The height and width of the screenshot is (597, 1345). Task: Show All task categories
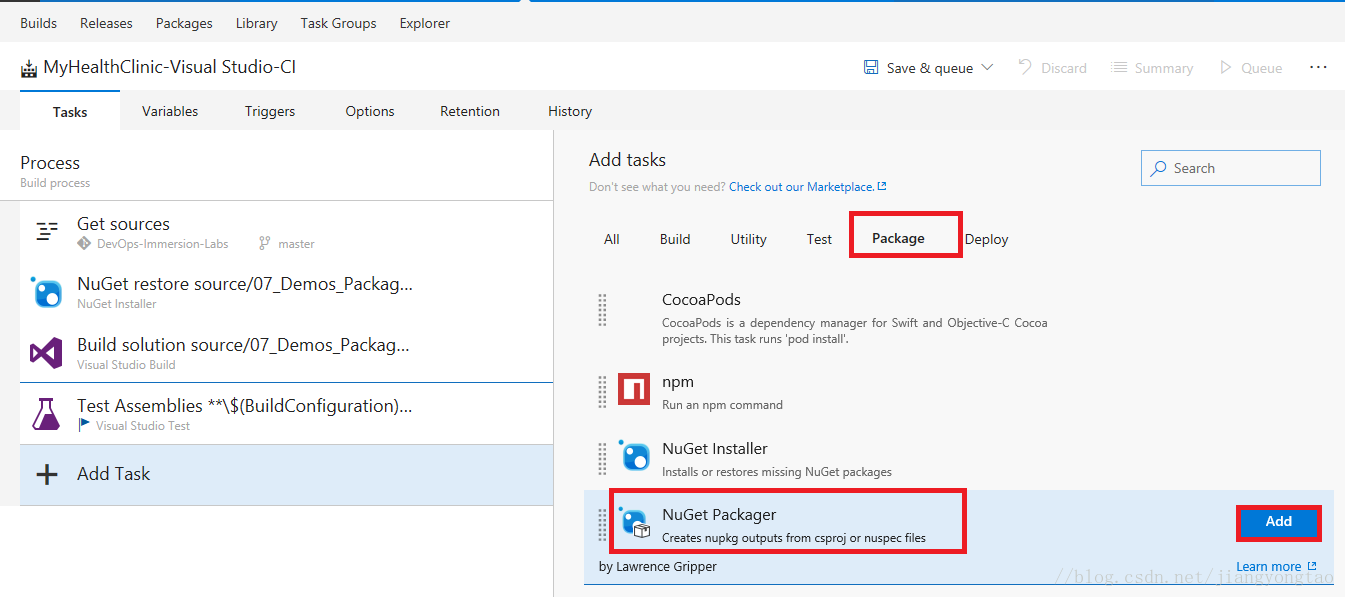pyautogui.click(x=612, y=239)
